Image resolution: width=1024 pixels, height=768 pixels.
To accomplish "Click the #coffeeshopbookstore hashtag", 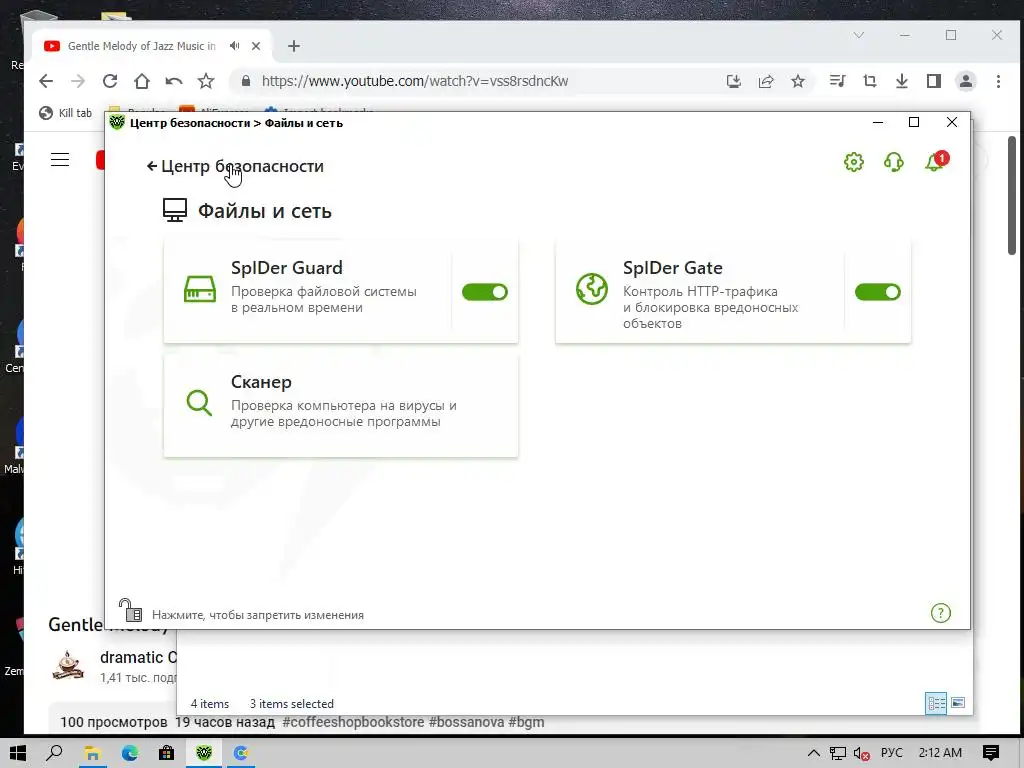I will click(x=353, y=722).
